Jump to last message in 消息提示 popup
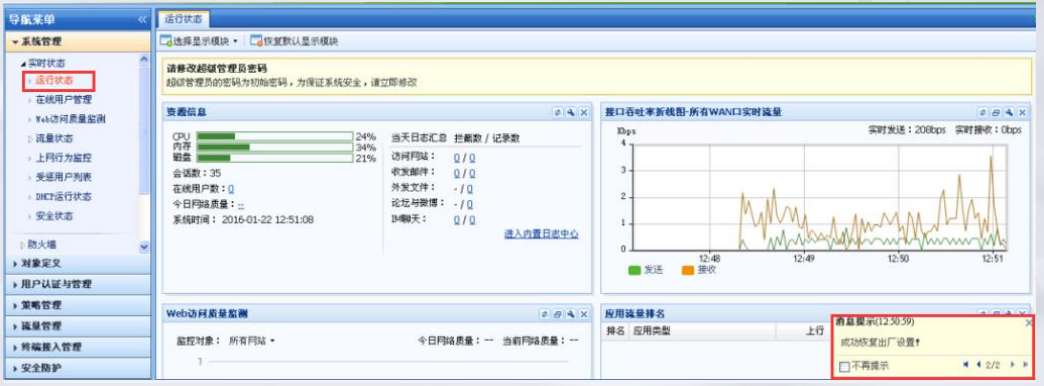 pyautogui.click(x=1025, y=365)
